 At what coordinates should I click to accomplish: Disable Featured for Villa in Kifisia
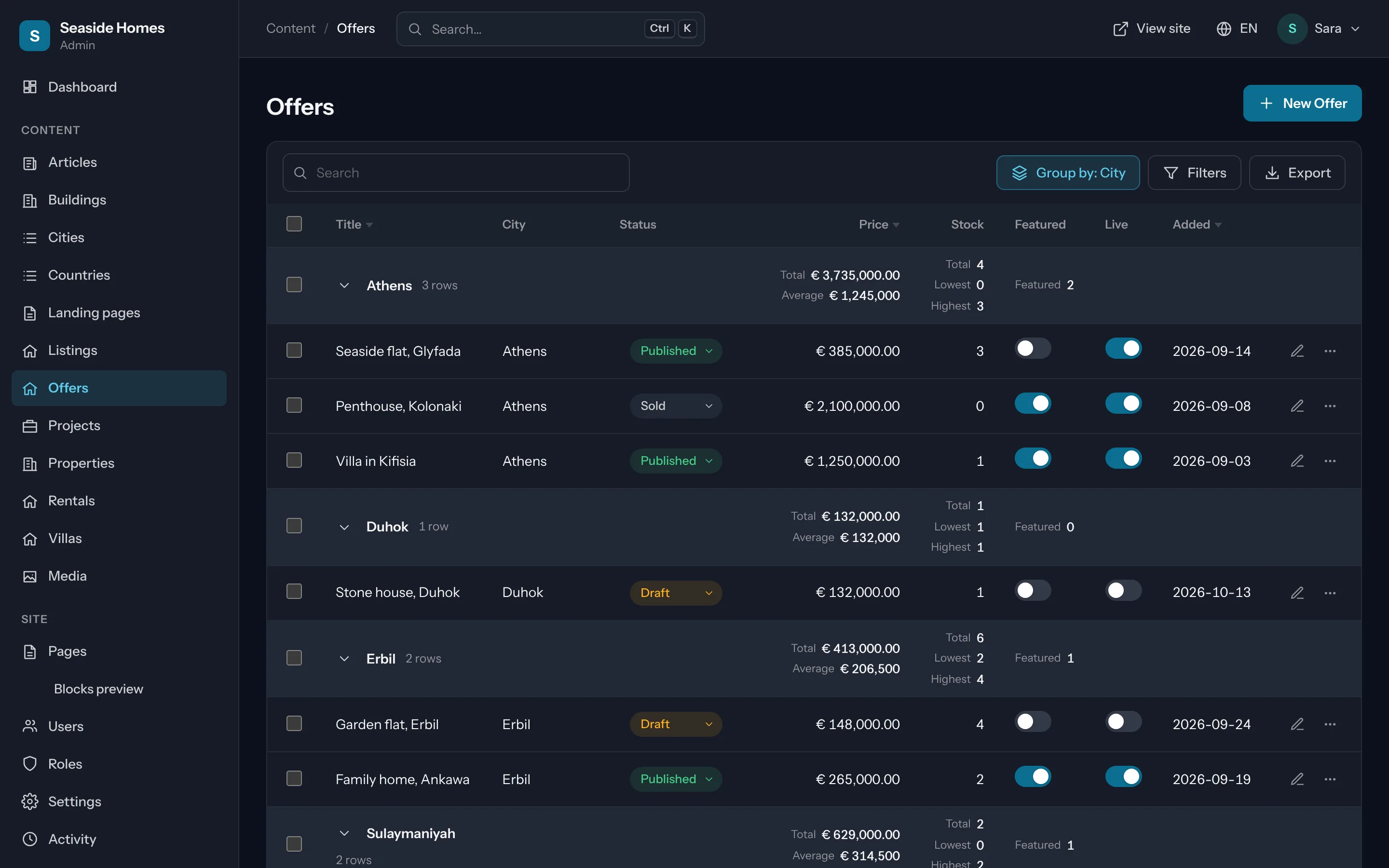coord(1033,459)
